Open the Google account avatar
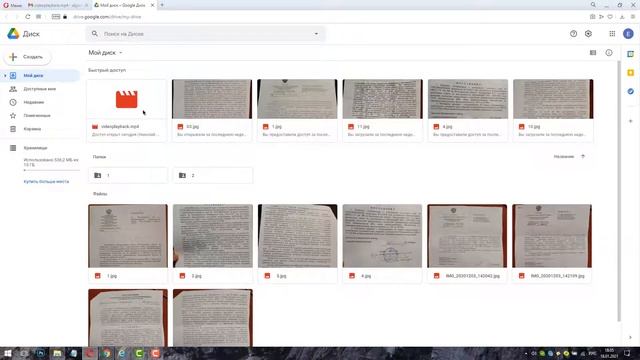This screenshot has width=640, height=360. (x=628, y=34)
